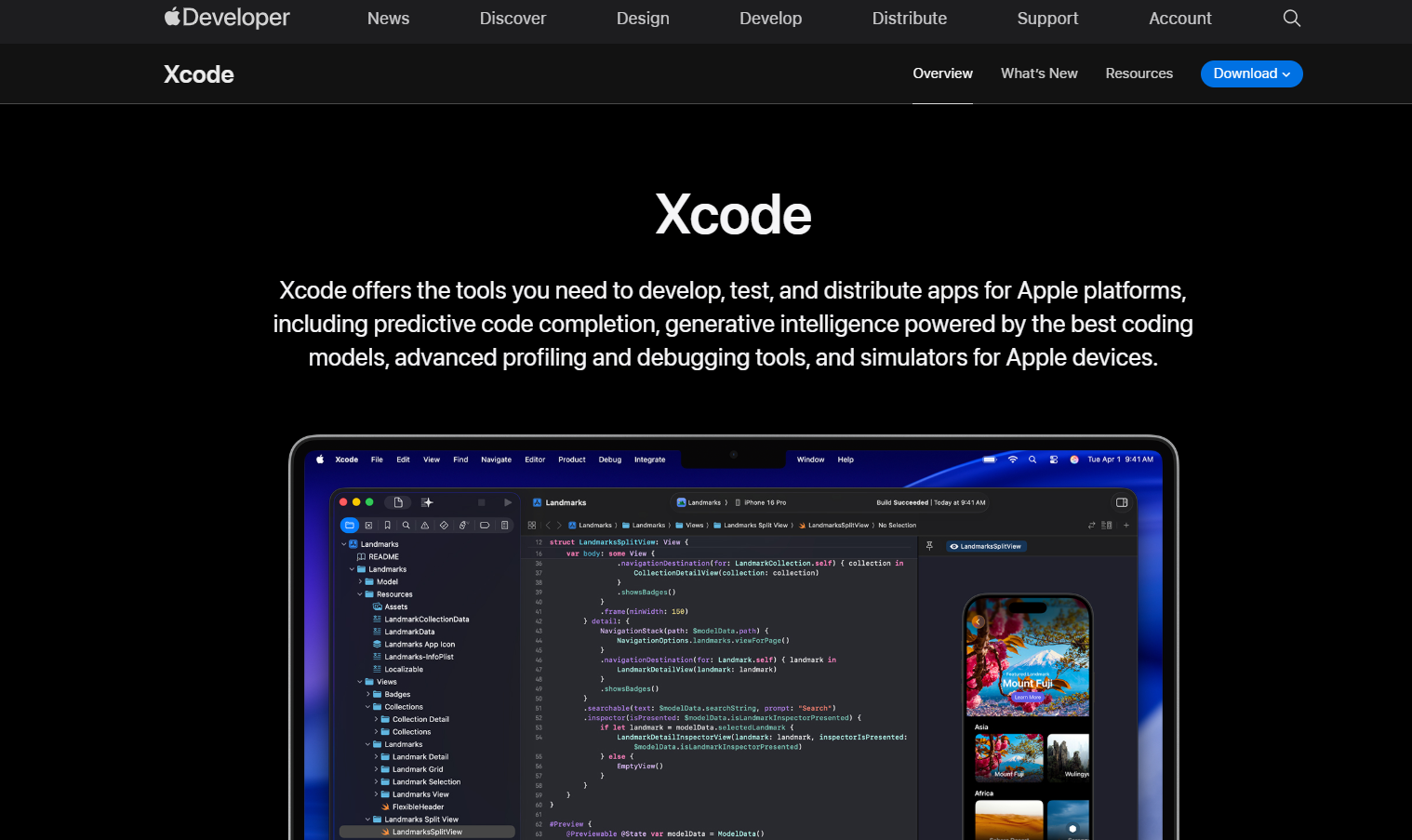Click the Apple menu in the mockup menu bar

point(320,460)
